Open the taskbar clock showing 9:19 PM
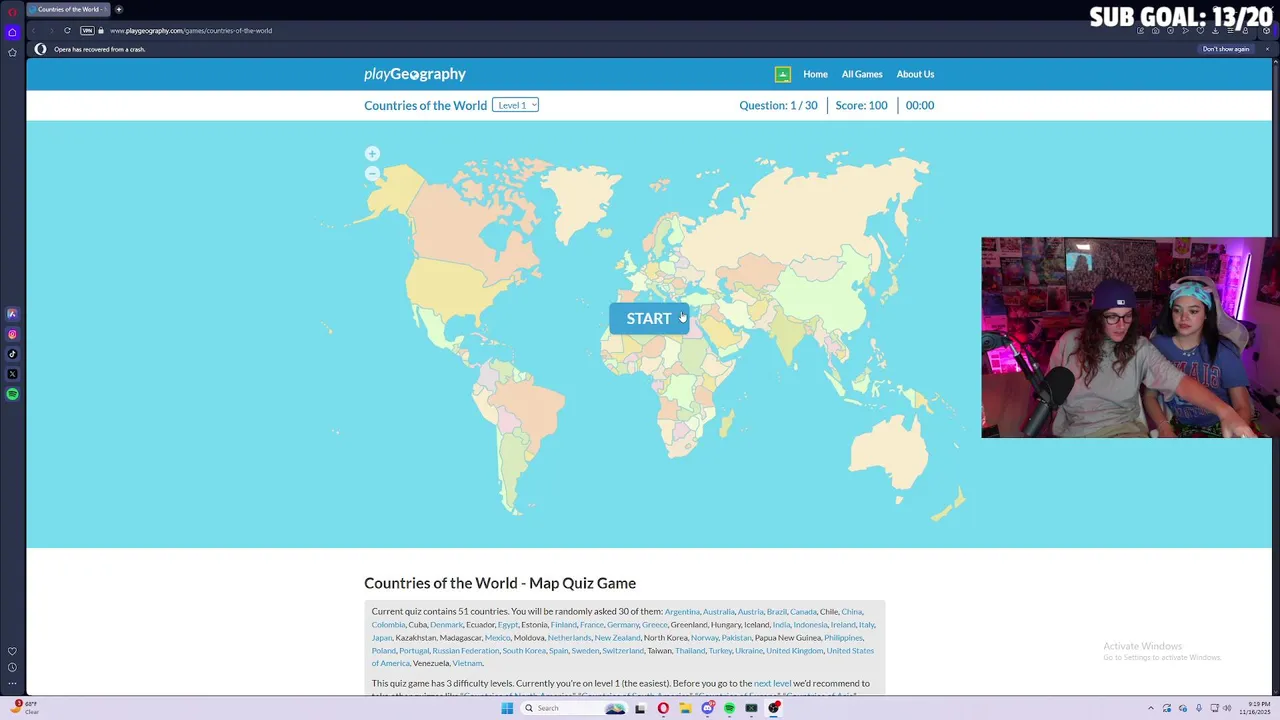1280x720 pixels. (1254, 708)
